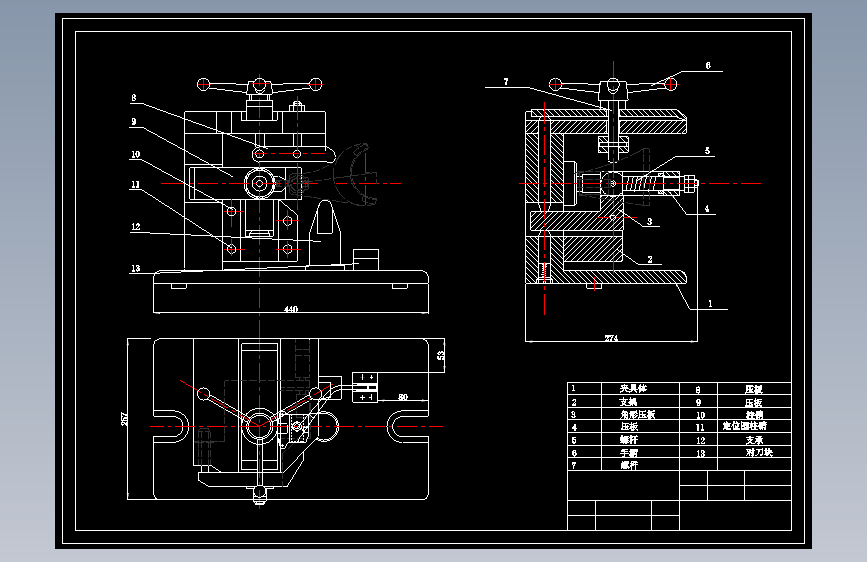The width and height of the screenshot is (867, 562).
Task: Click leader callout 2 on section view
Action: [x=650, y=259]
